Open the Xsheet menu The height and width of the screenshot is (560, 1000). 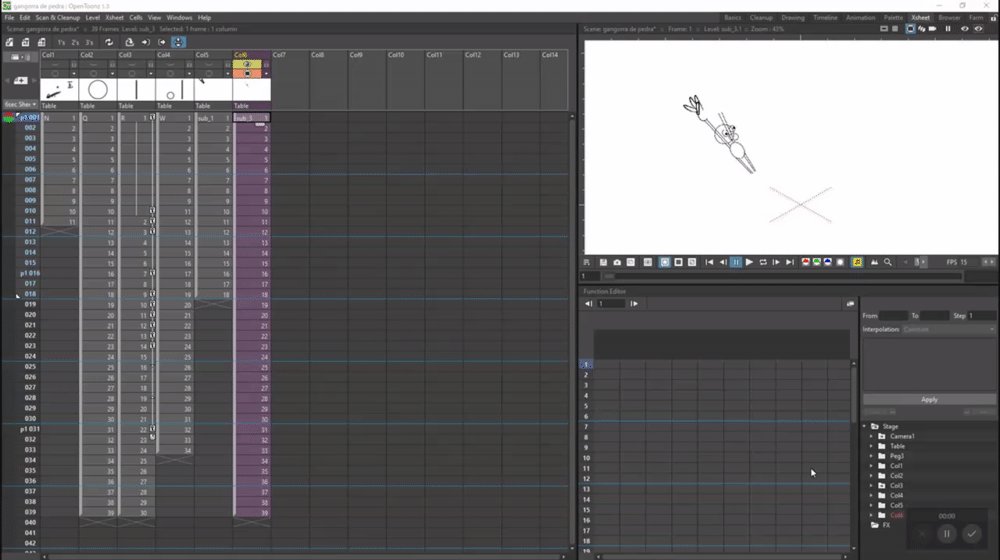coord(114,18)
